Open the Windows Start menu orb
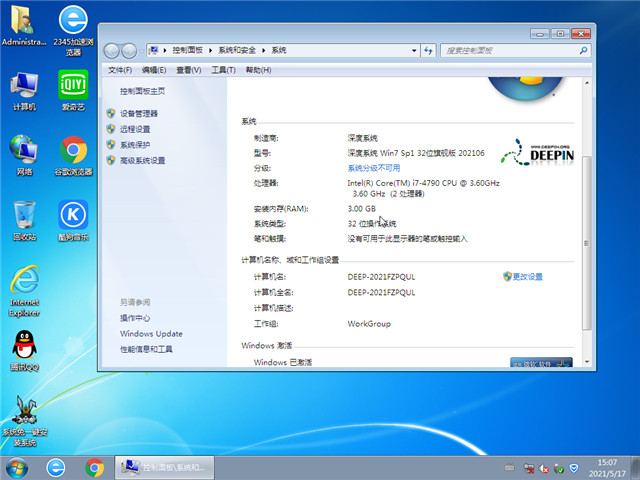Screen dimensions: 640x480 (17, 468)
